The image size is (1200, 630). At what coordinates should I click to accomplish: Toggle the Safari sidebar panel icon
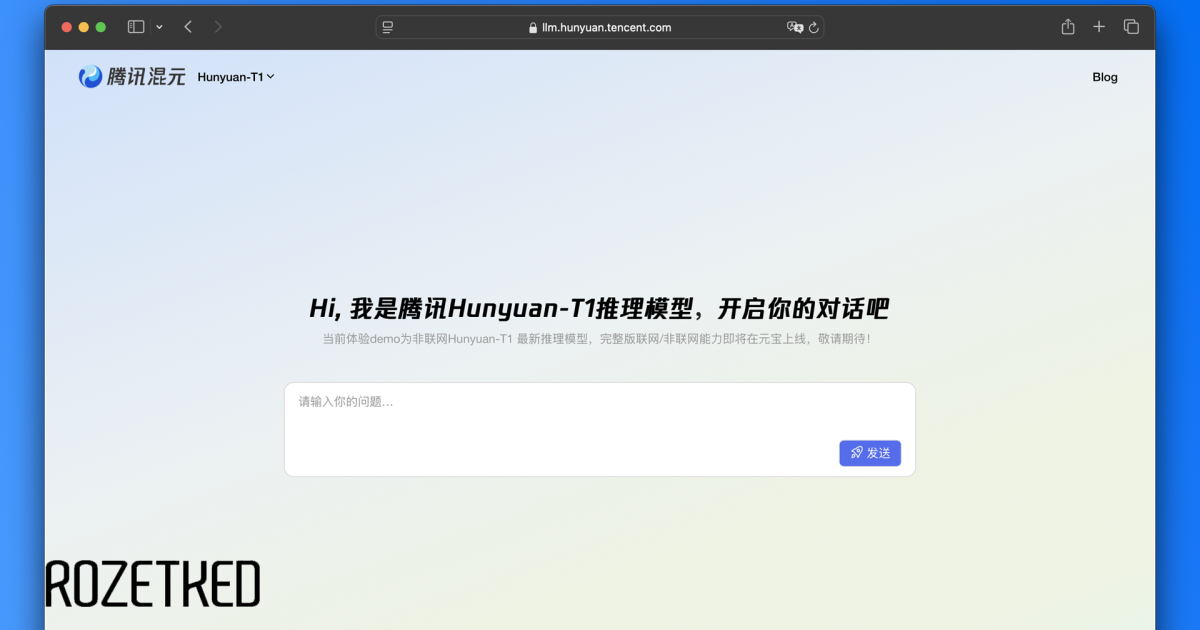[x=136, y=27]
